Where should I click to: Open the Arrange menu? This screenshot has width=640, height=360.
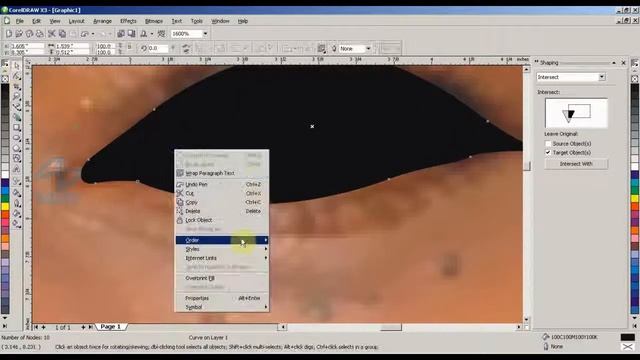click(102, 21)
